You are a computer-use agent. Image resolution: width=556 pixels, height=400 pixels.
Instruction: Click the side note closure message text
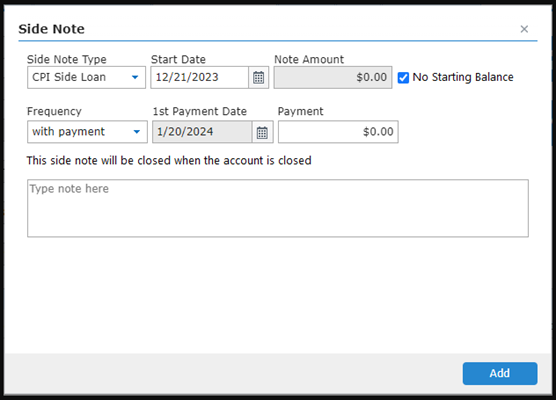[x=169, y=161]
